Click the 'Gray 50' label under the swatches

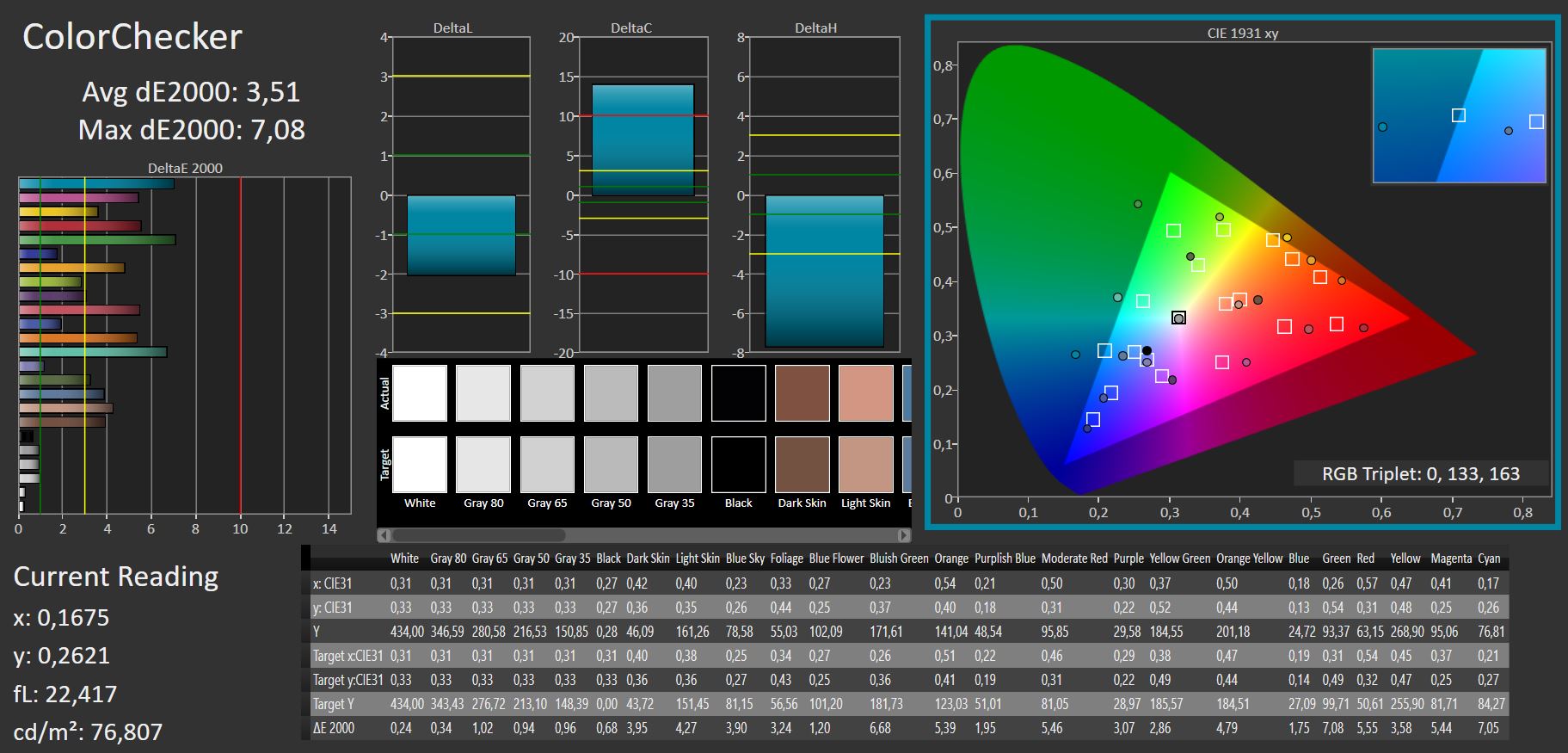(611, 503)
